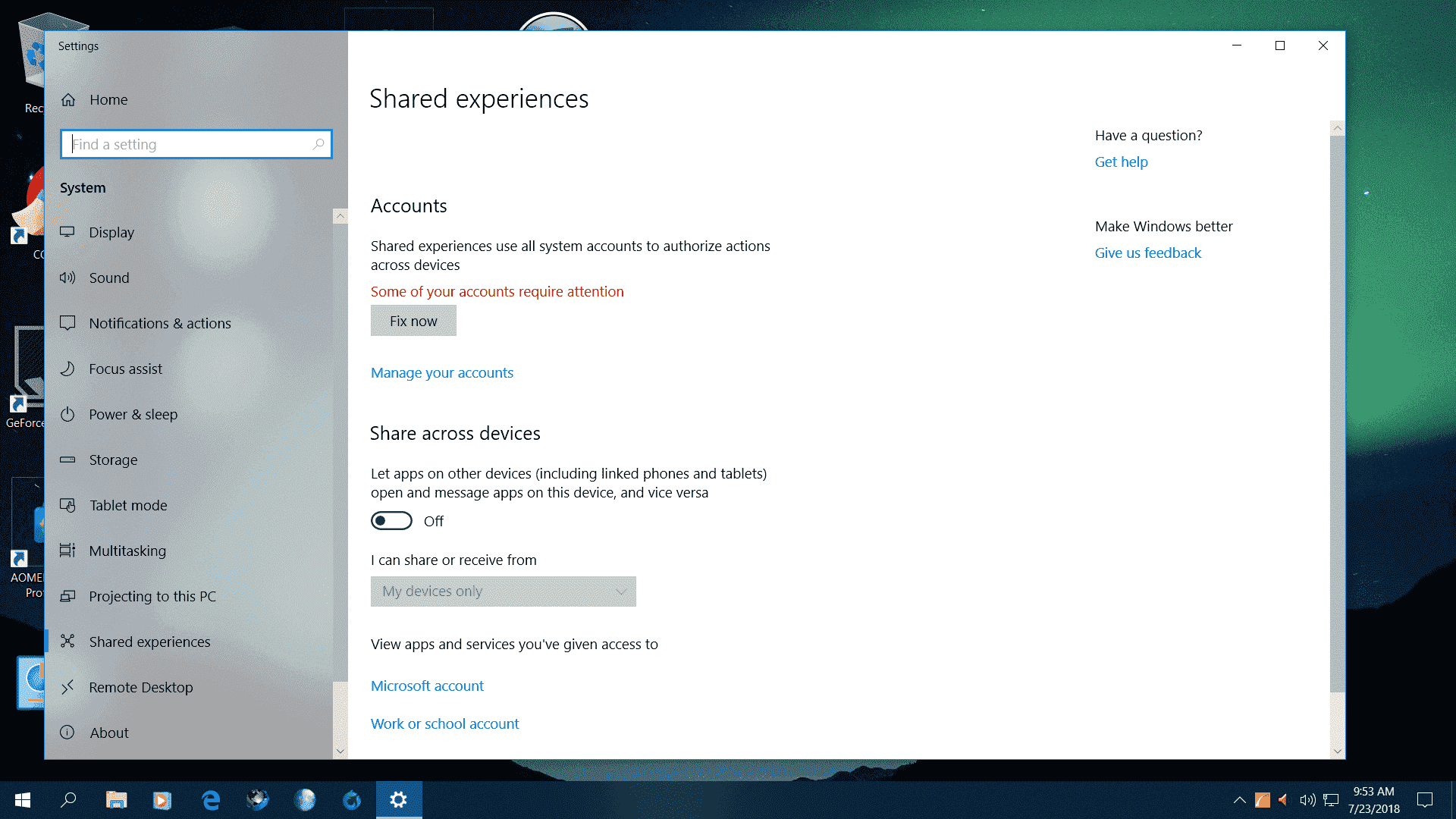The height and width of the screenshot is (819, 1456).
Task: Click the Projecting to this PC icon
Action: [67, 596]
